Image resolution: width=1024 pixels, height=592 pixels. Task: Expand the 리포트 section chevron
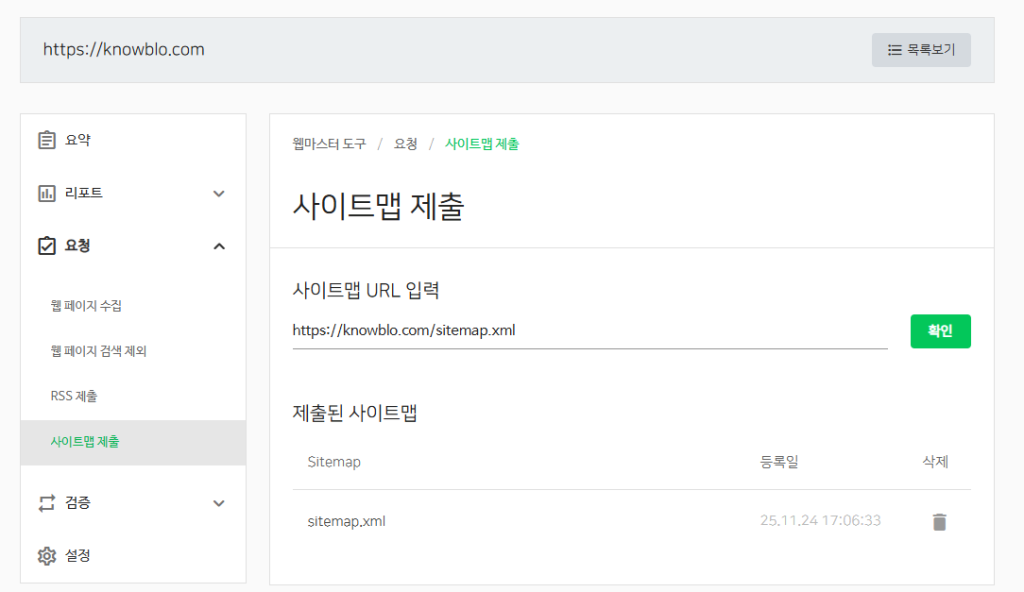pos(219,193)
